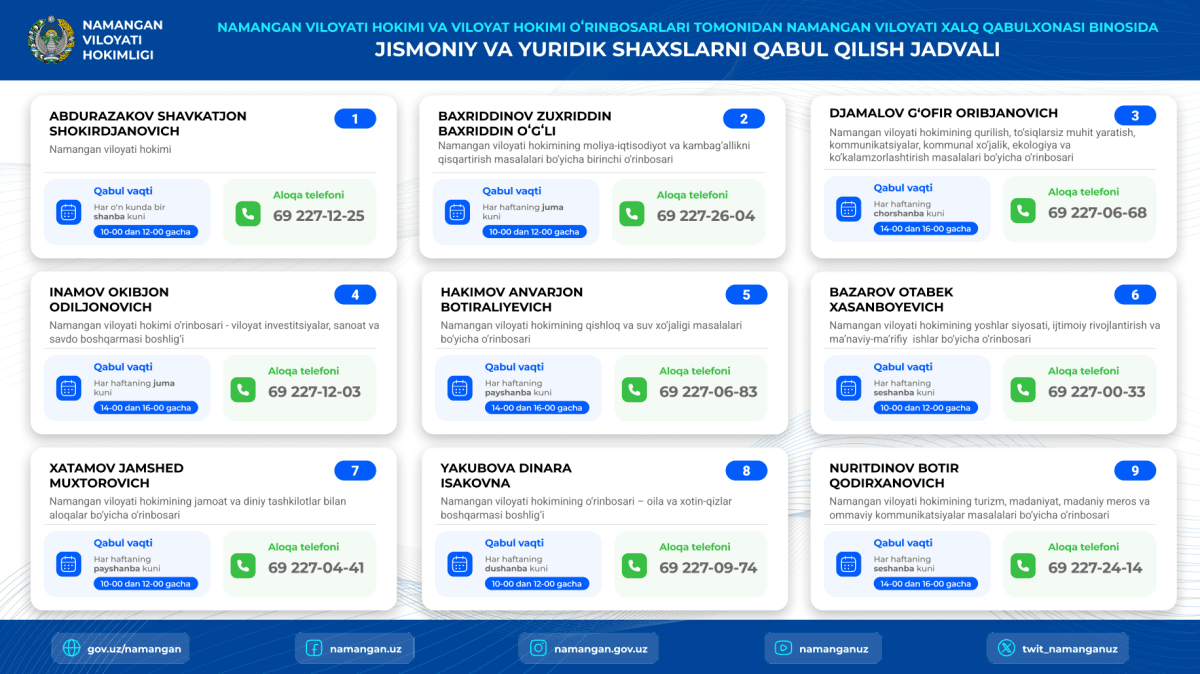Viewport: 1200px width, 674px height.
Task: Click the phone icon next to 69 227-24-14
Action: click(1023, 566)
